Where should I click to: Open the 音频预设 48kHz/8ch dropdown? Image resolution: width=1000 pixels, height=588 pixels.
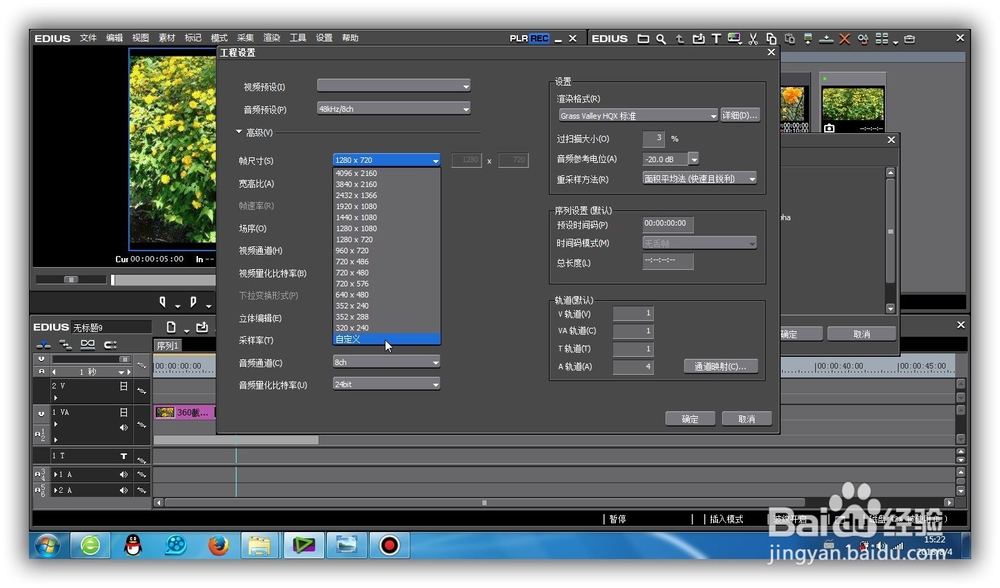click(x=393, y=108)
